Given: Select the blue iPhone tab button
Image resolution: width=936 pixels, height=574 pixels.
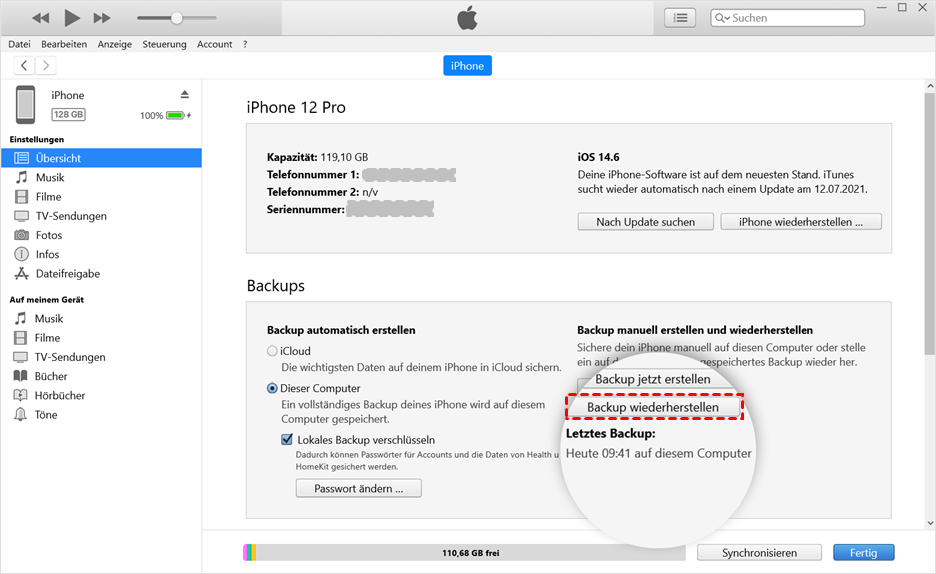Looking at the screenshot, I should (467, 66).
